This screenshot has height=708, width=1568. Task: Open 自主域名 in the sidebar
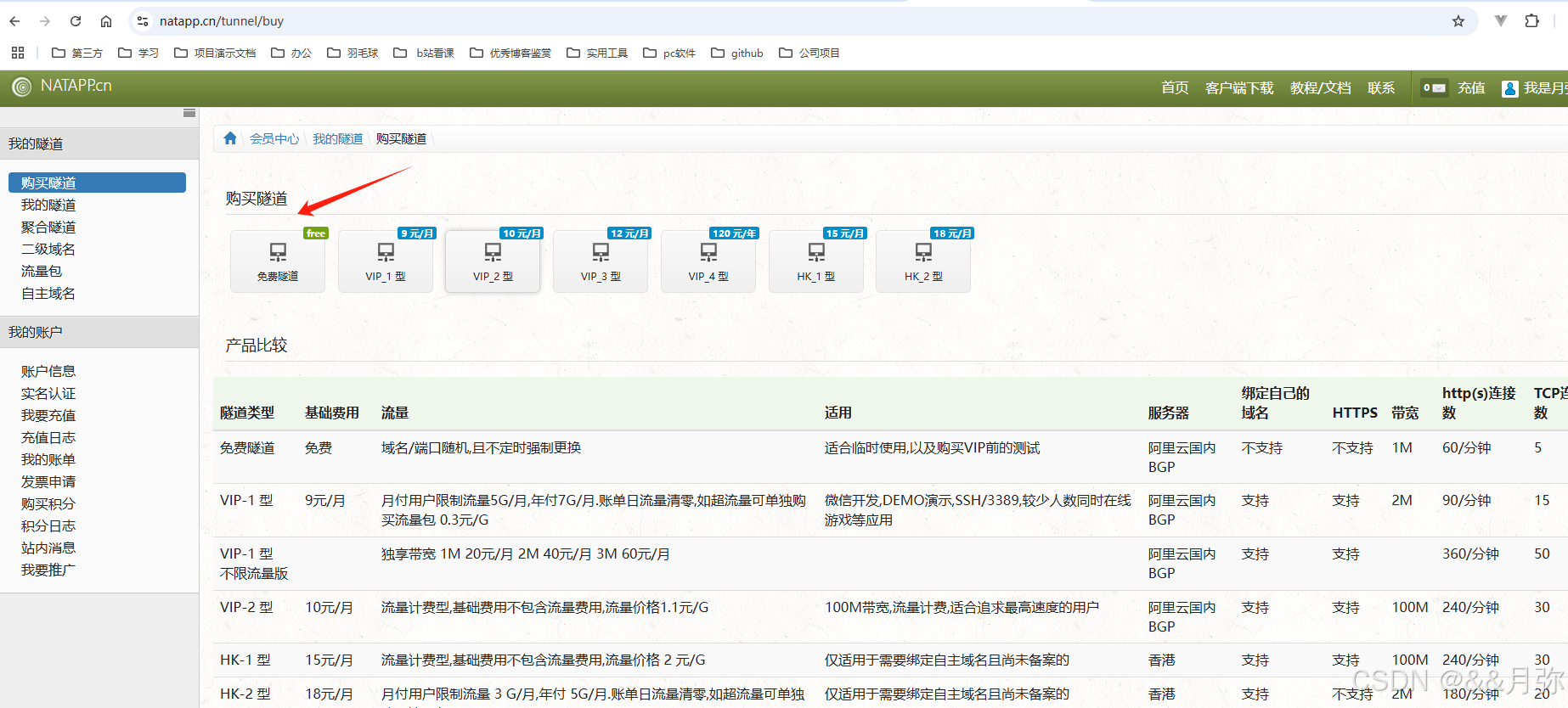point(48,293)
